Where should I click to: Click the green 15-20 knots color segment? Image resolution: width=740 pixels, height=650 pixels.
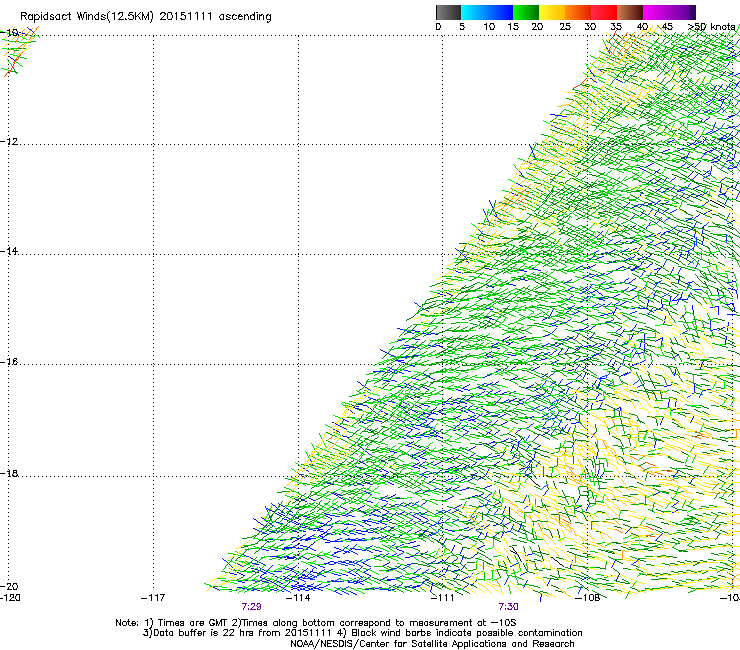pos(526,12)
